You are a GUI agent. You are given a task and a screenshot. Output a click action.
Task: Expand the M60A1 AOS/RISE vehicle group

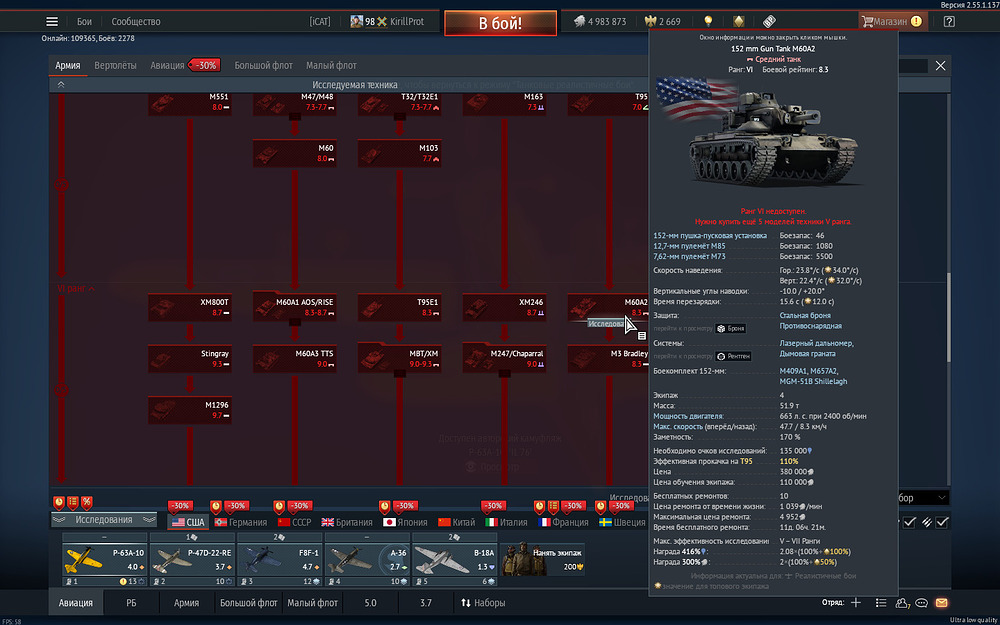coord(294,307)
